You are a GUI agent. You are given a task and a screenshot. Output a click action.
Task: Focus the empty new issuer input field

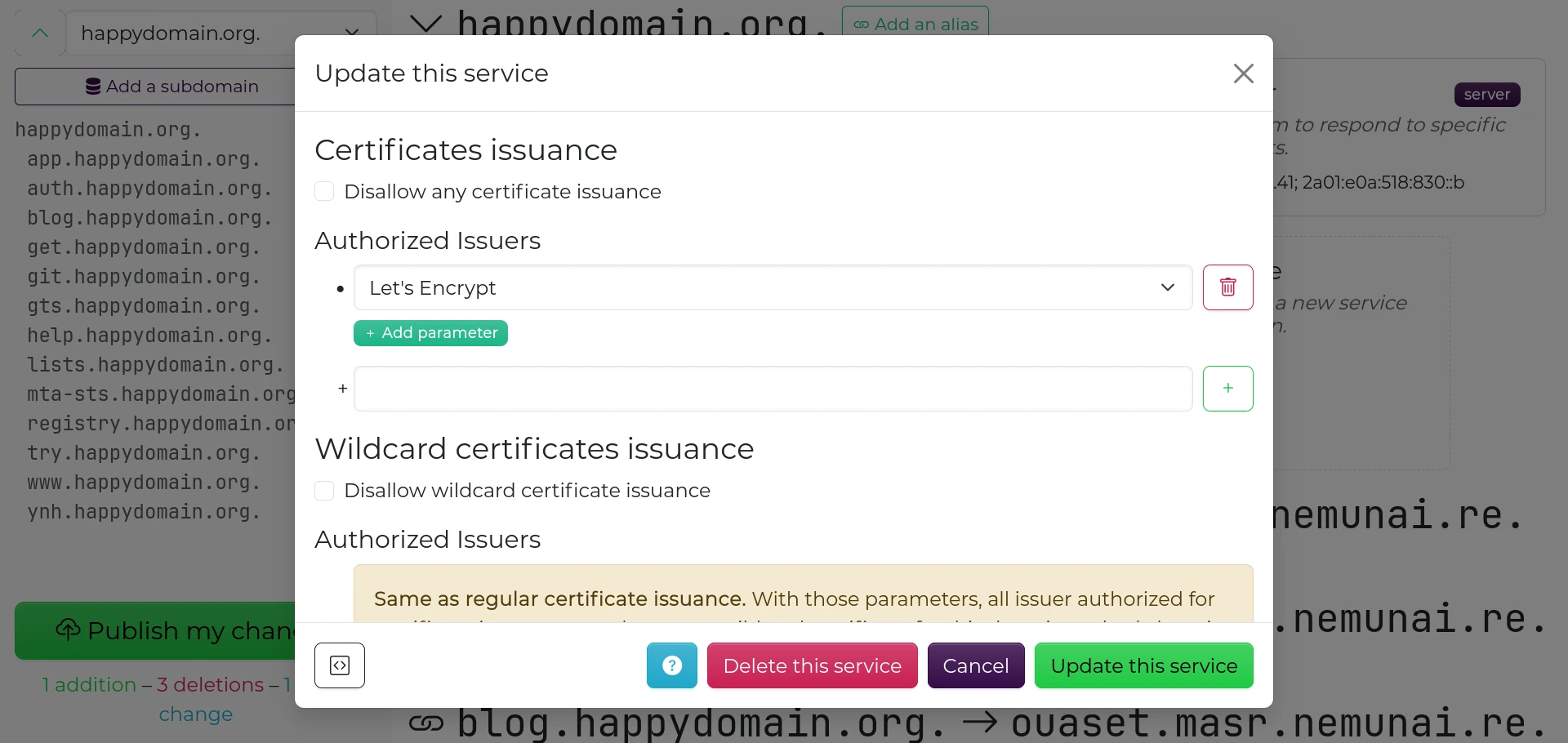pos(772,389)
